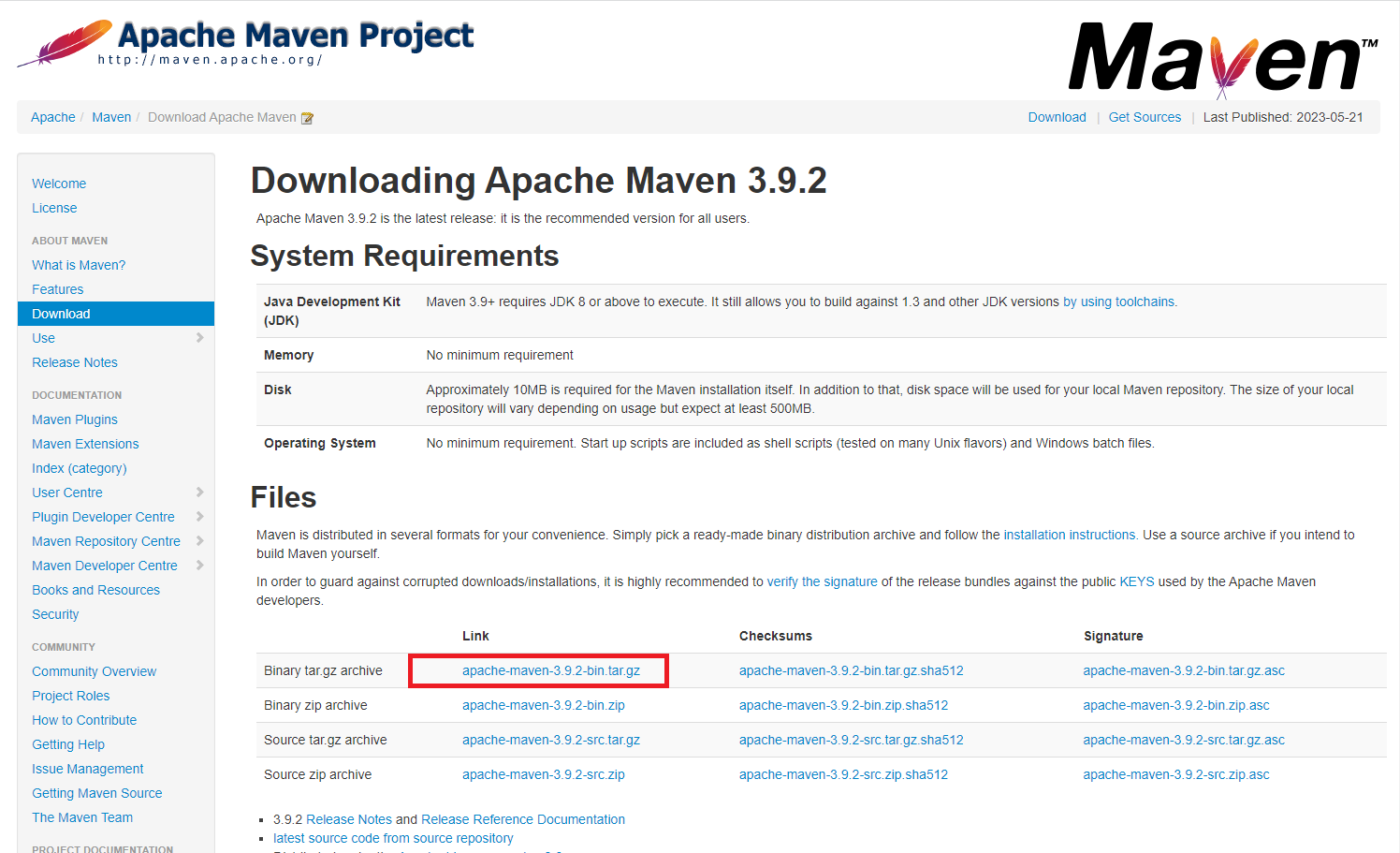
Task: Expand the Plugin Developer Centre chevron
Action: (x=199, y=517)
